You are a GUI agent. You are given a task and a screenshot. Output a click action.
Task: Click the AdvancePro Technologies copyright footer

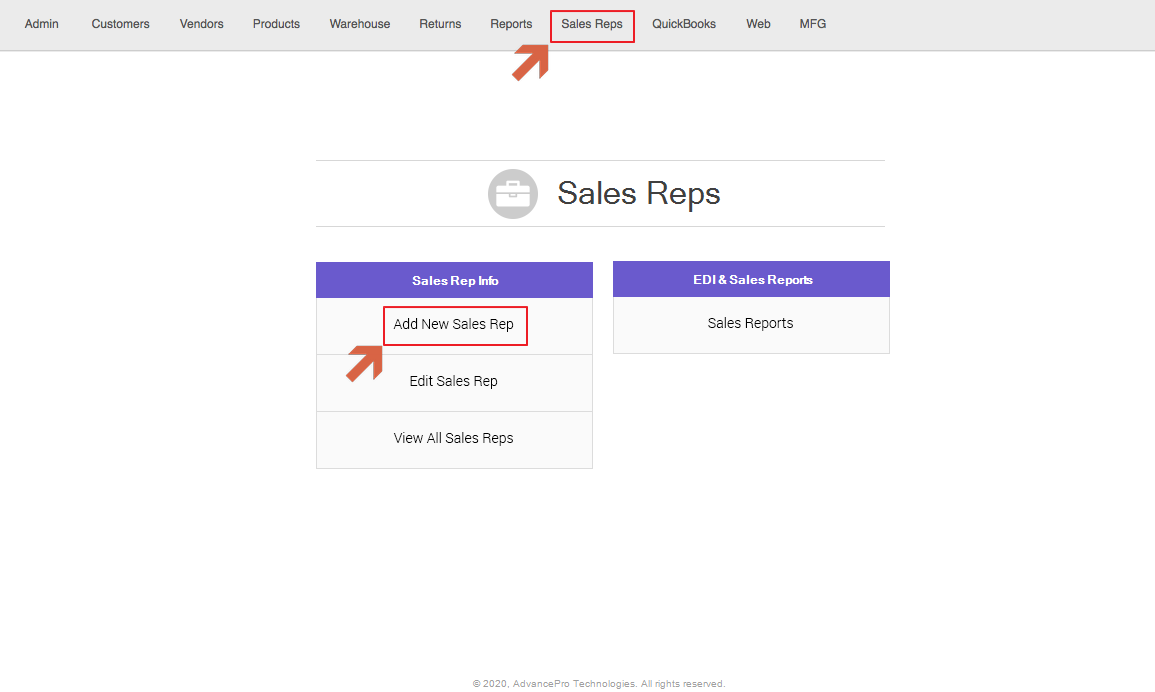[x=599, y=684]
